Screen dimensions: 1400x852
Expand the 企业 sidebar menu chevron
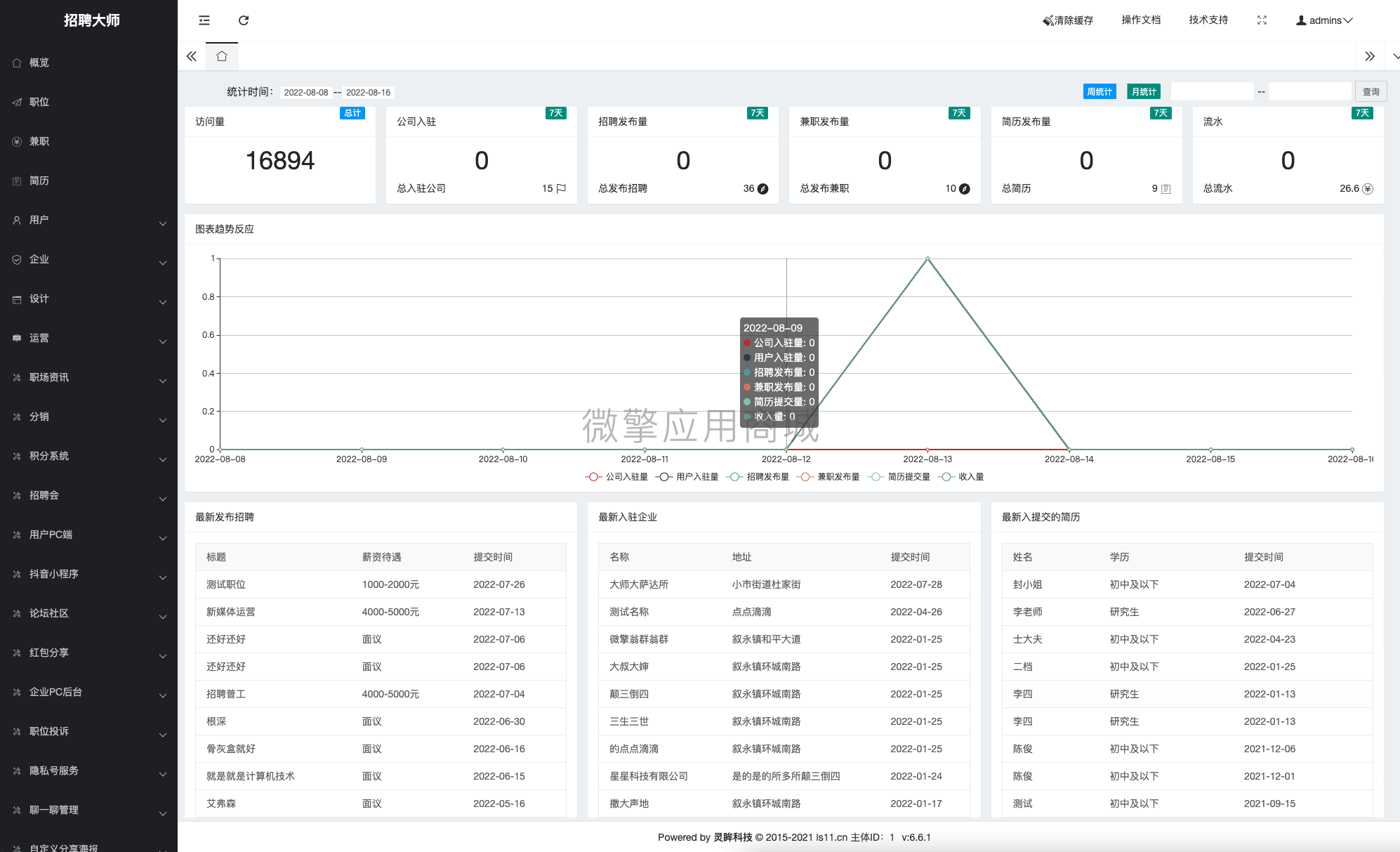coord(163,263)
